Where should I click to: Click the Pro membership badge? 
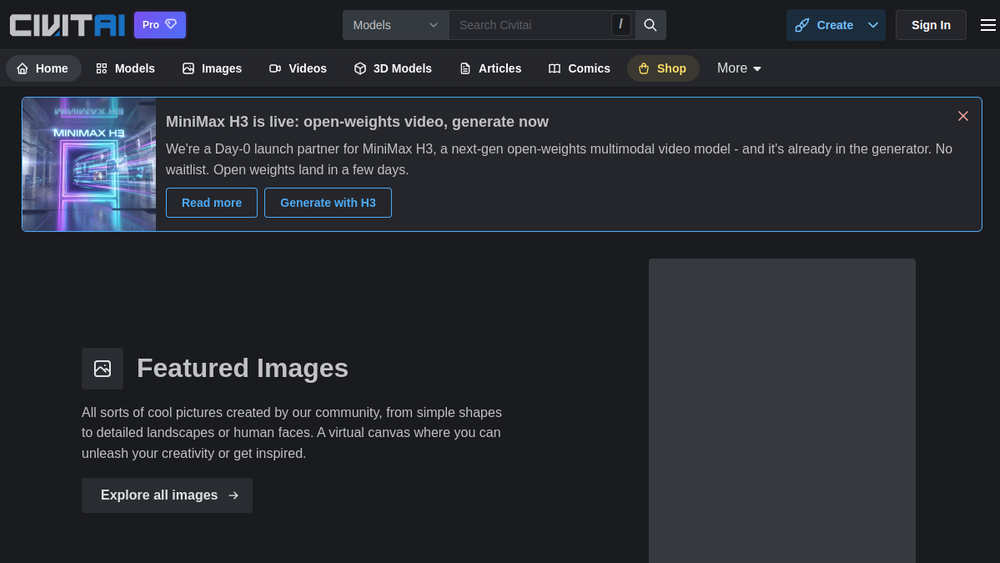pyautogui.click(x=160, y=25)
